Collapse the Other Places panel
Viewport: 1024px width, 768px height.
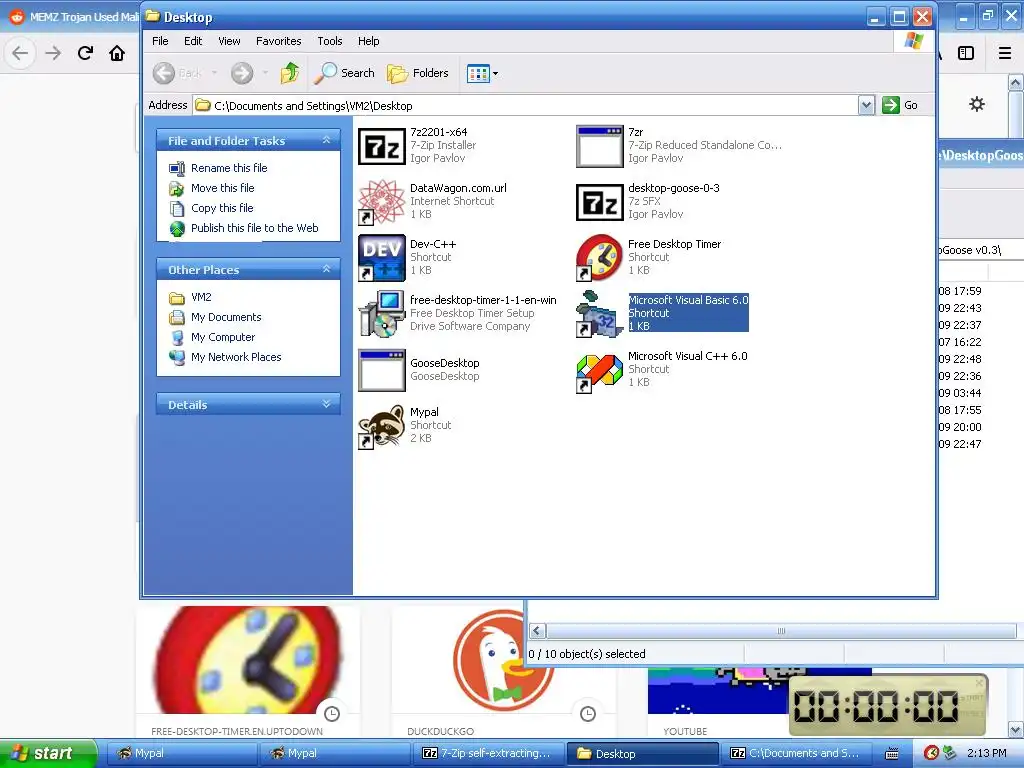click(327, 269)
